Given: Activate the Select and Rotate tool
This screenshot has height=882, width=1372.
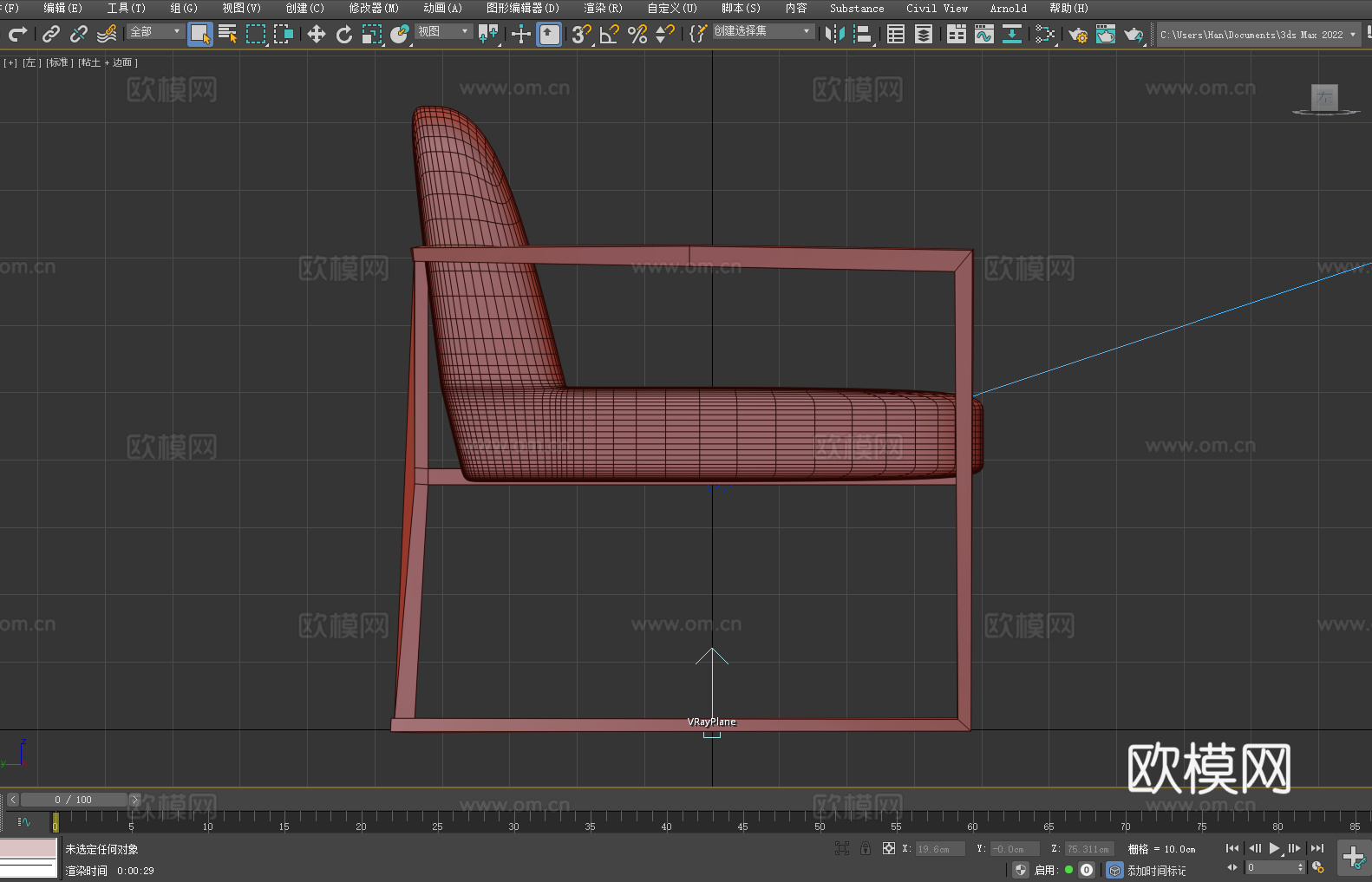Looking at the screenshot, I should click(x=344, y=34).
